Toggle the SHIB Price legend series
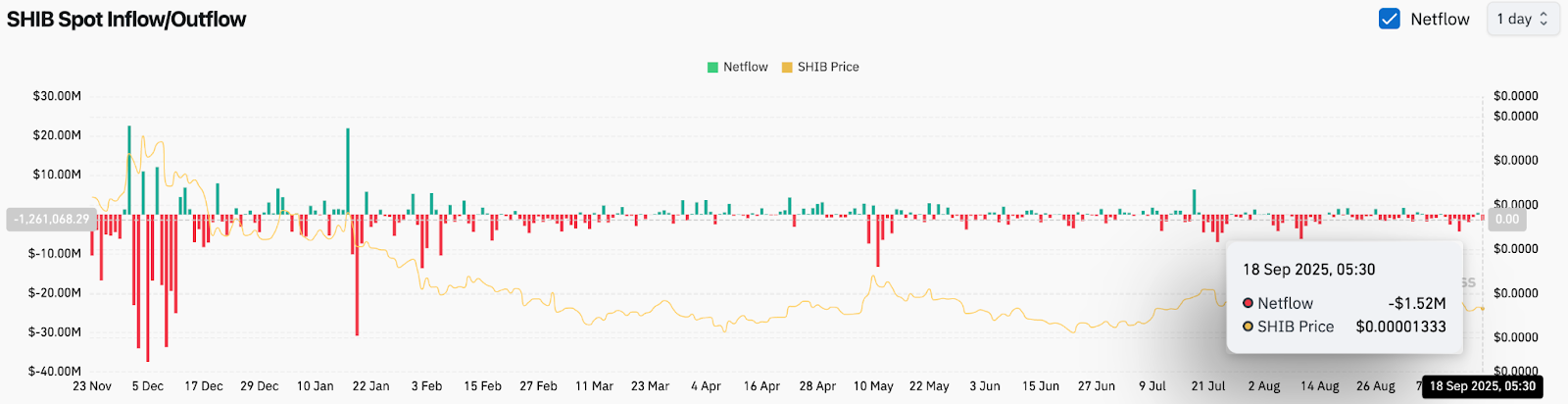The width and height of the screenshot is (1568, 404). pyautogui.click(x=820, y=67)
